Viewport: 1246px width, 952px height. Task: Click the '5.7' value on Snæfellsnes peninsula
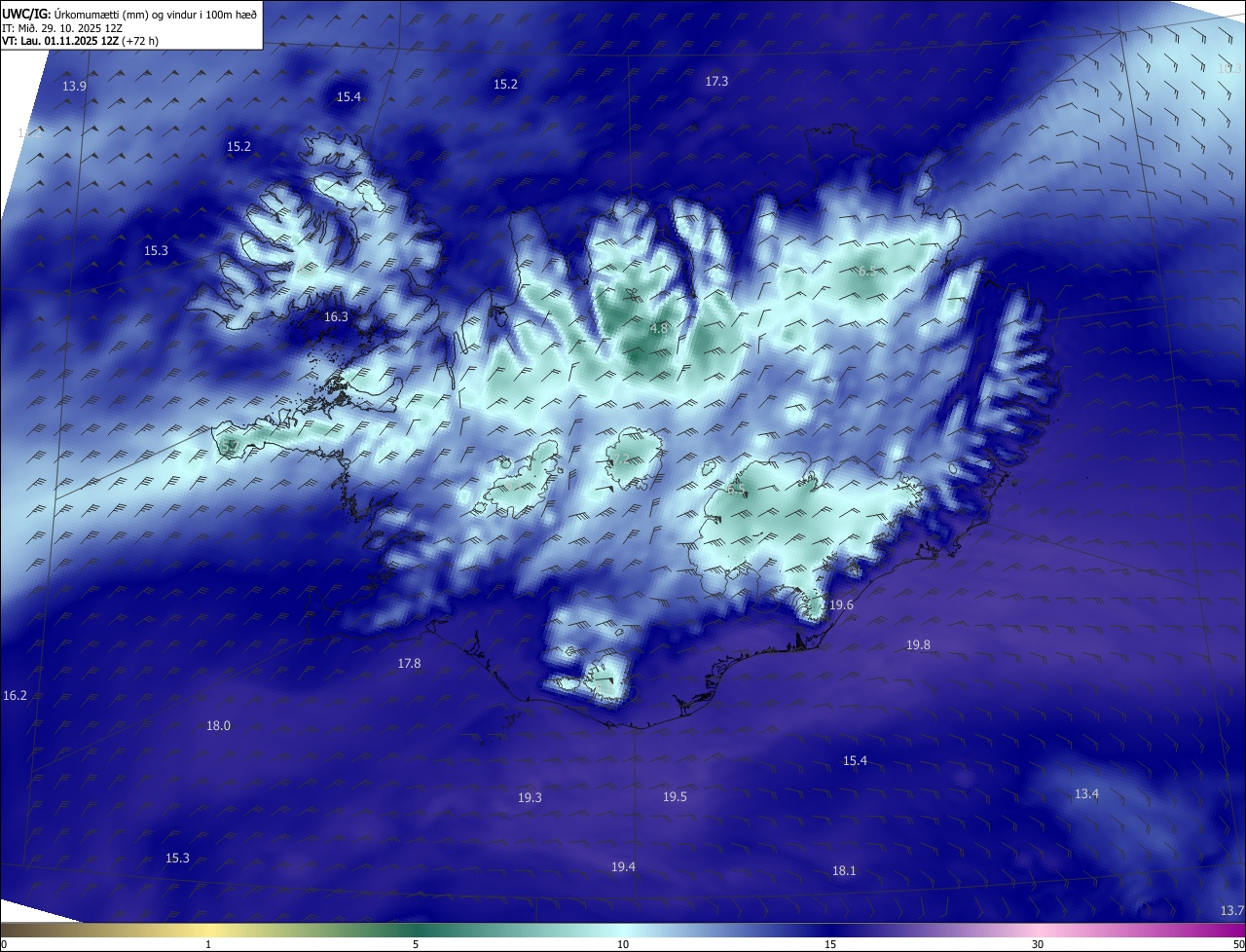click(x=230, y=446)
